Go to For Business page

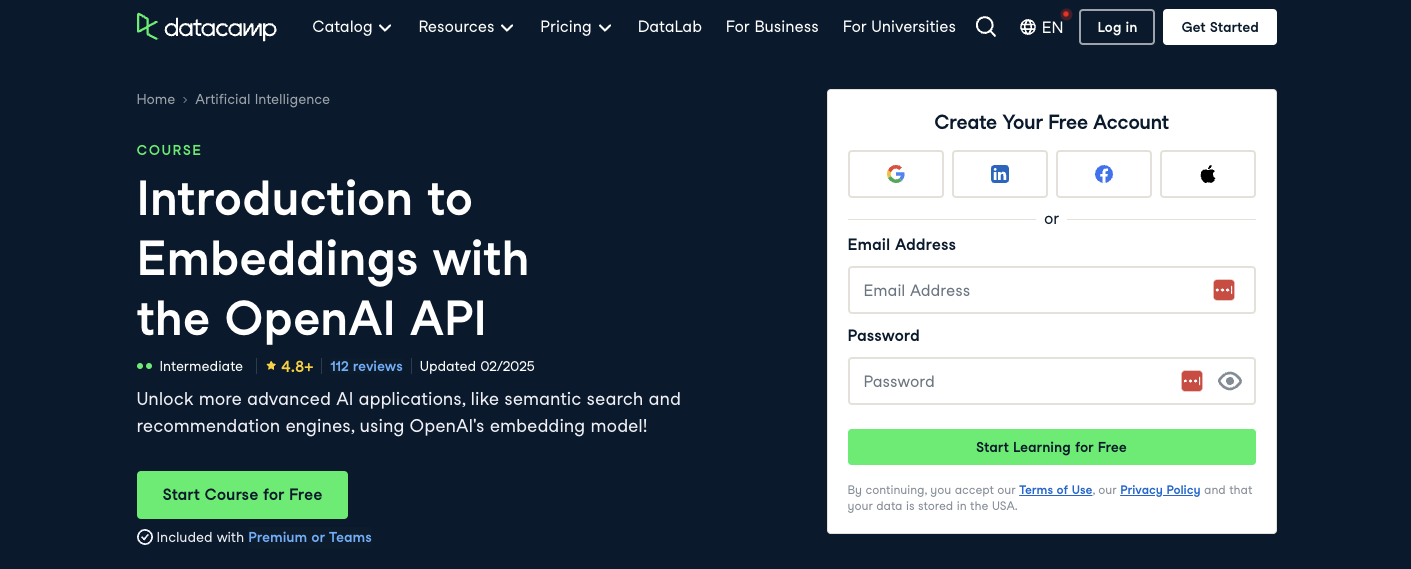(772, 27)
